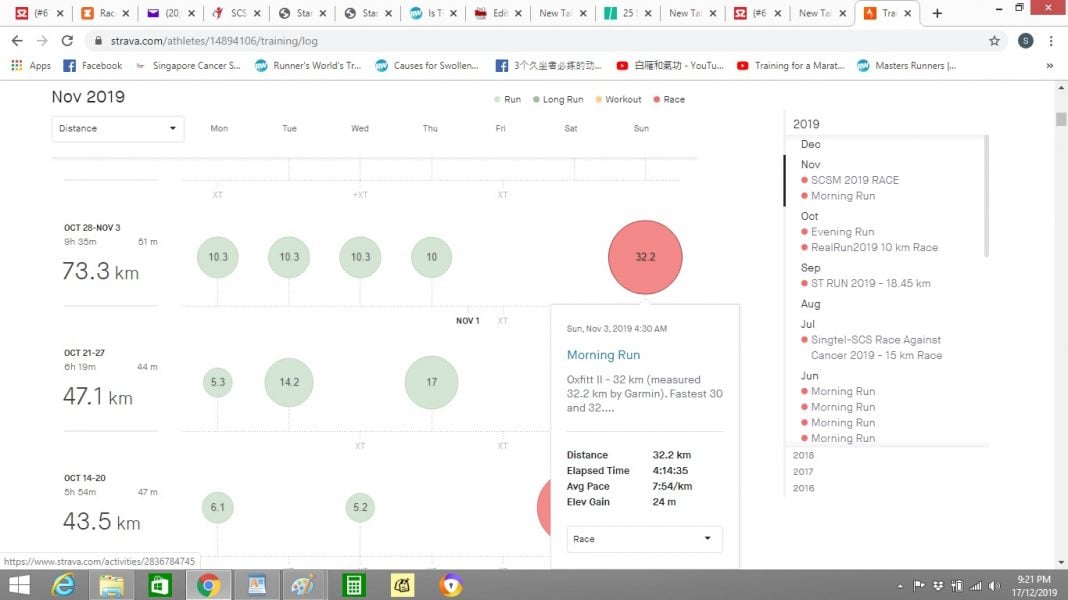
Task: Bookmark this page with the star icon
Action: tap(994, 41)
